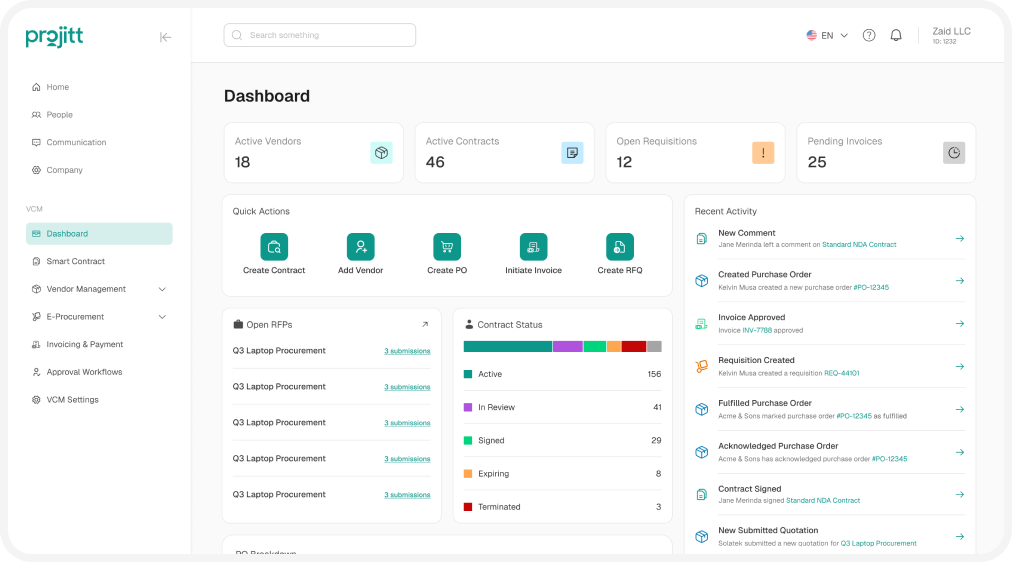The width and height of the screenshot is (1012, 562).
Task: Open the EN language dropdown
Action: (x=827, y=35)
